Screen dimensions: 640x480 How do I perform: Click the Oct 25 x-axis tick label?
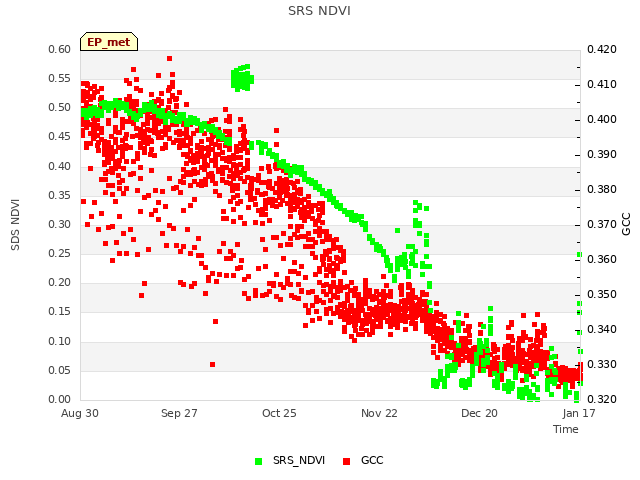tap(279, 413)
